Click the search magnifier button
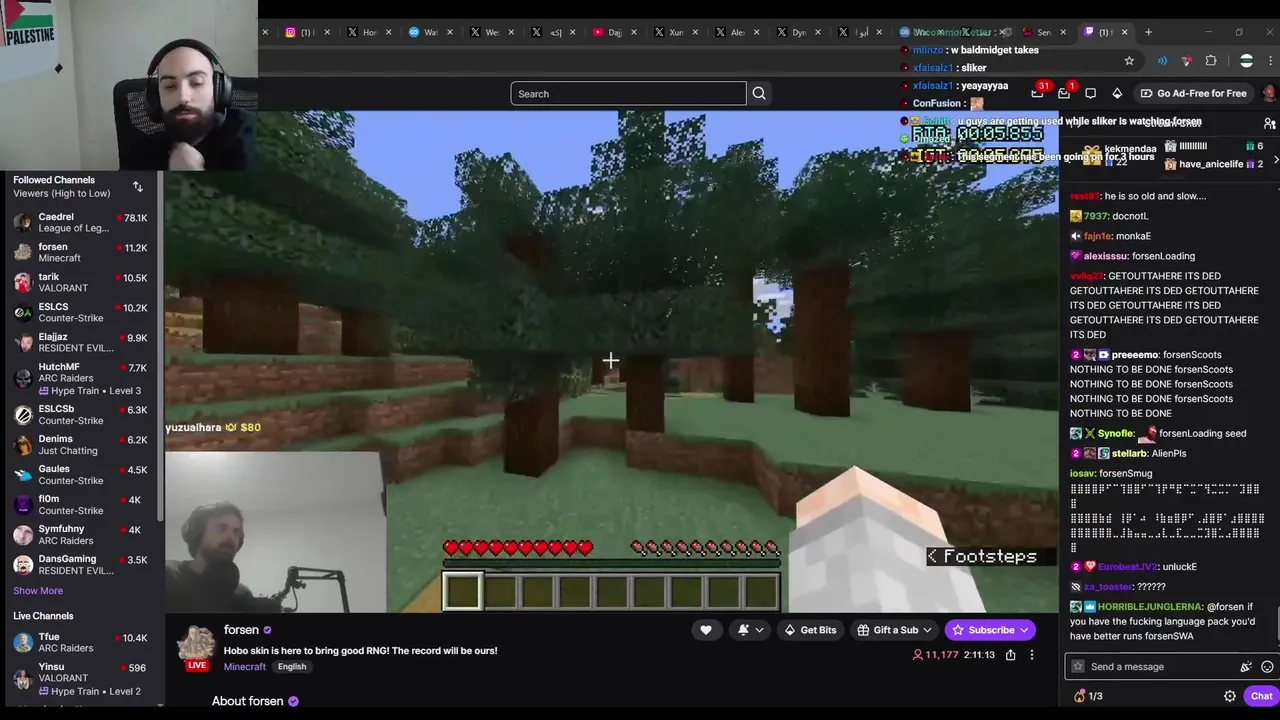This screenshot has height=720, width=1280. [x=759, y=94]
